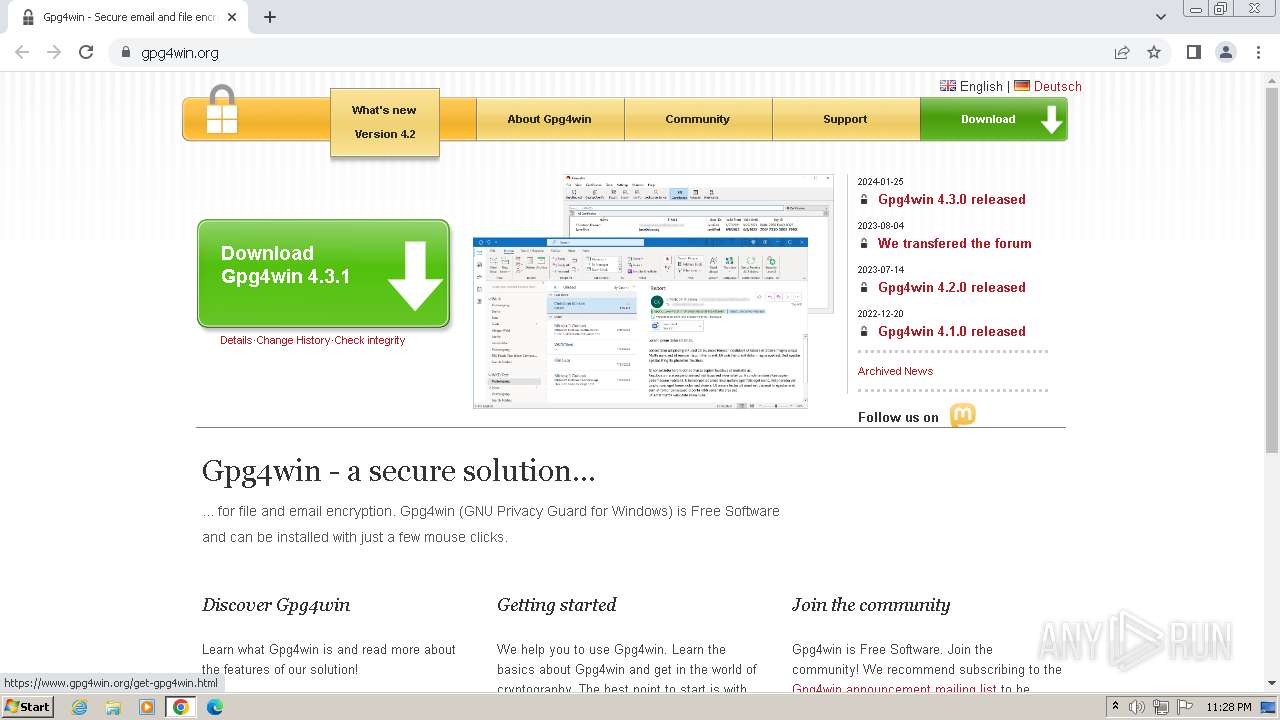Expand the tab search chevron

tap(1160, 17)
